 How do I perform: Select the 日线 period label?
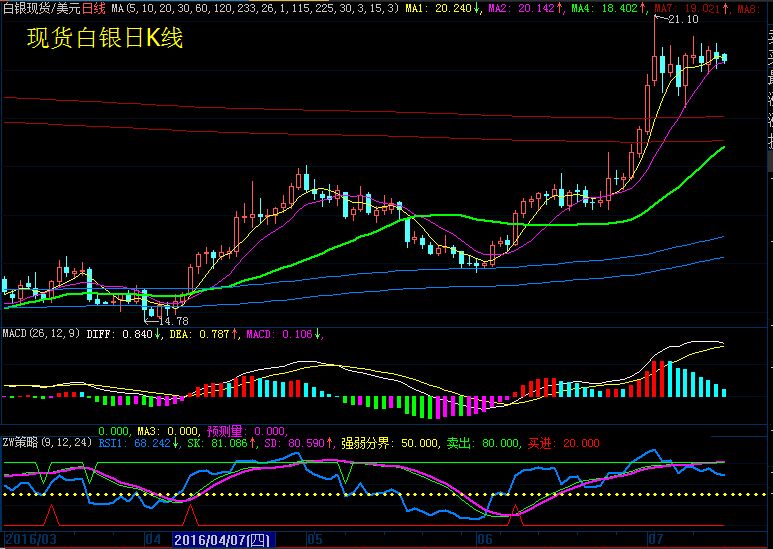pos(94,8)
